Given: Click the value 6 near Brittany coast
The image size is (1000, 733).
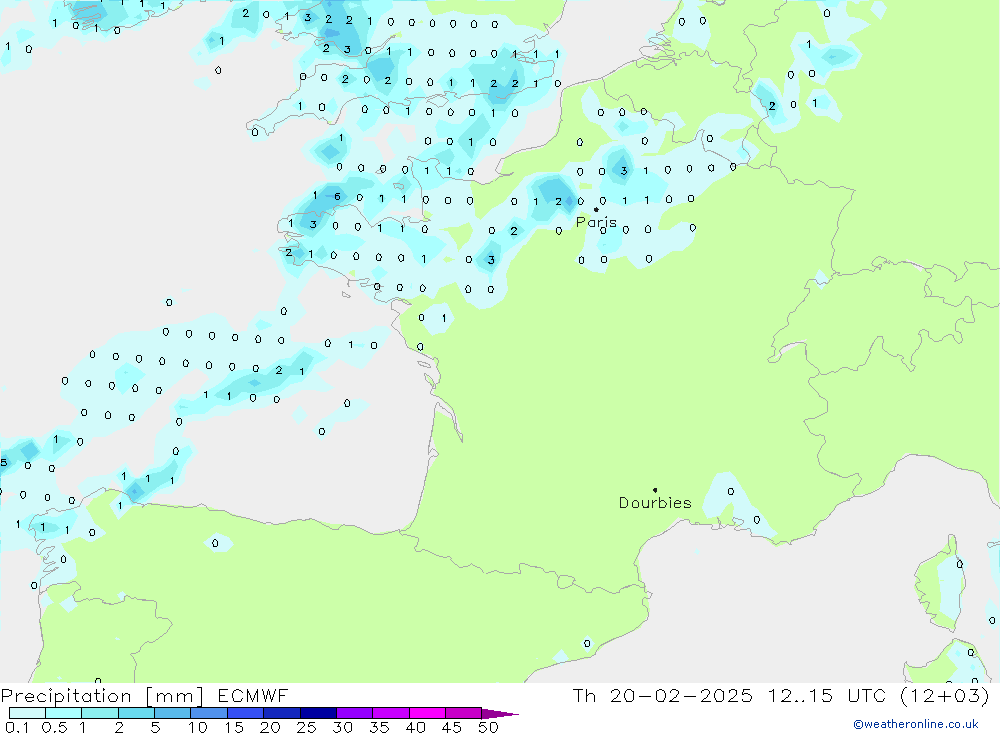Looking at the screenshot, I should tap(337, 196).
